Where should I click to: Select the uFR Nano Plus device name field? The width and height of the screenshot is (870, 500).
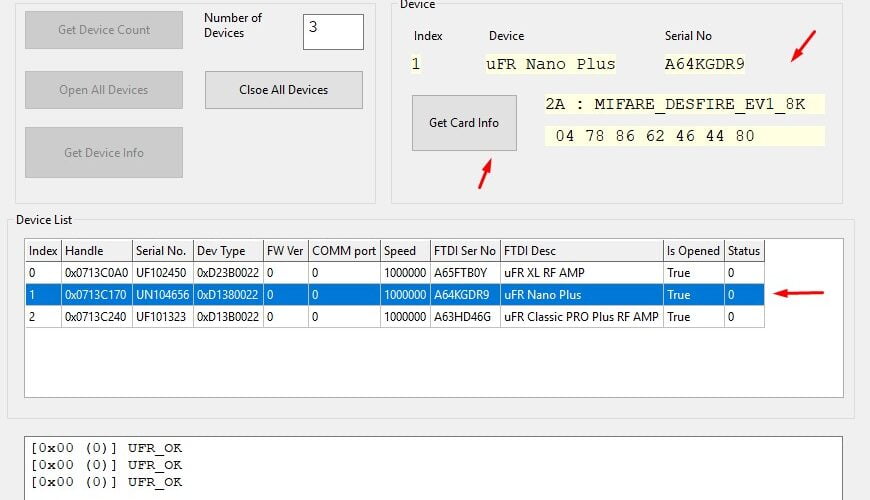pyautogui.click(x=550, y=64)
